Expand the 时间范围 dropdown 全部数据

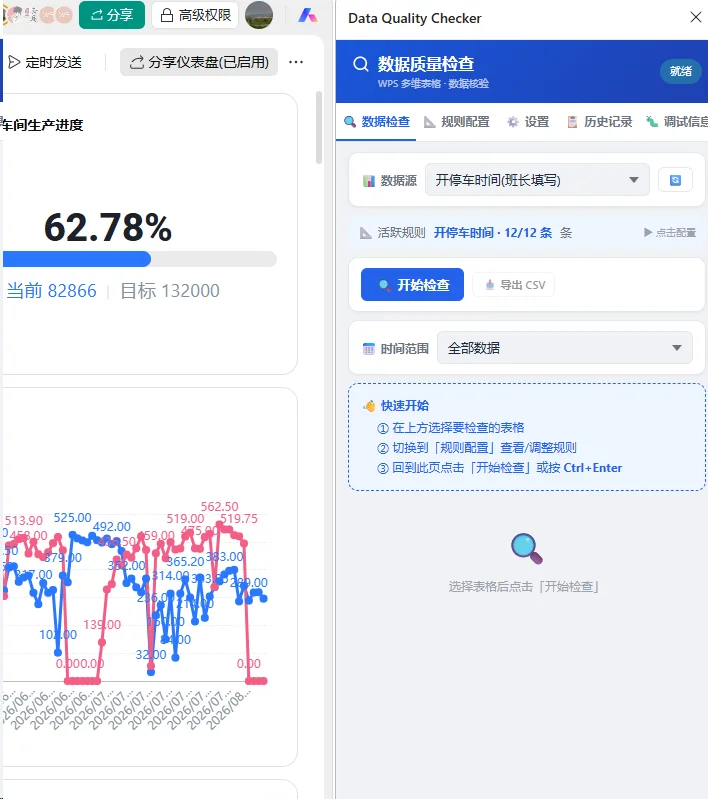tap(565, 348)
